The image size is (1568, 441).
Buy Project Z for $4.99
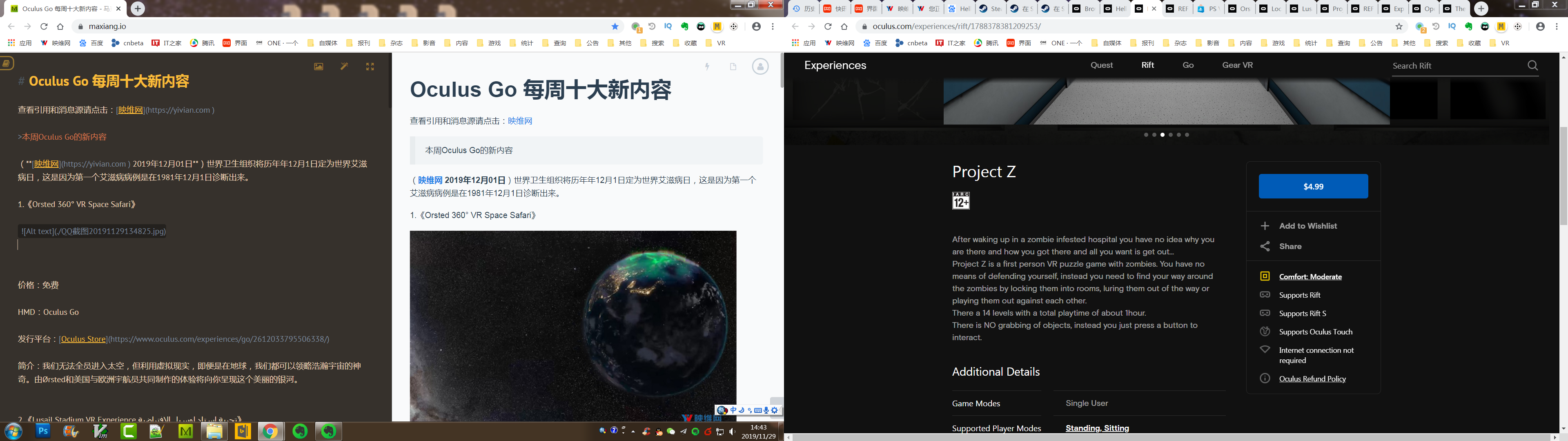(x=1313, y=186)
